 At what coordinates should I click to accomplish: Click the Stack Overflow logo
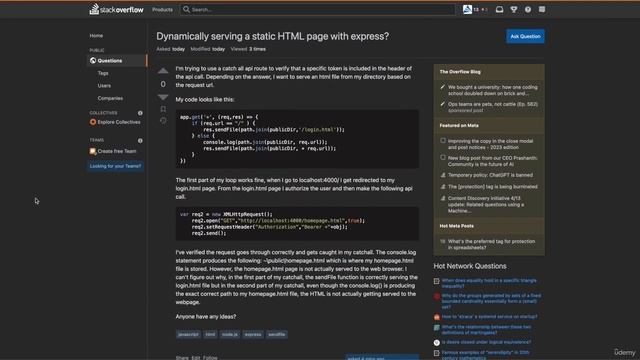click(x=116, y=9)
